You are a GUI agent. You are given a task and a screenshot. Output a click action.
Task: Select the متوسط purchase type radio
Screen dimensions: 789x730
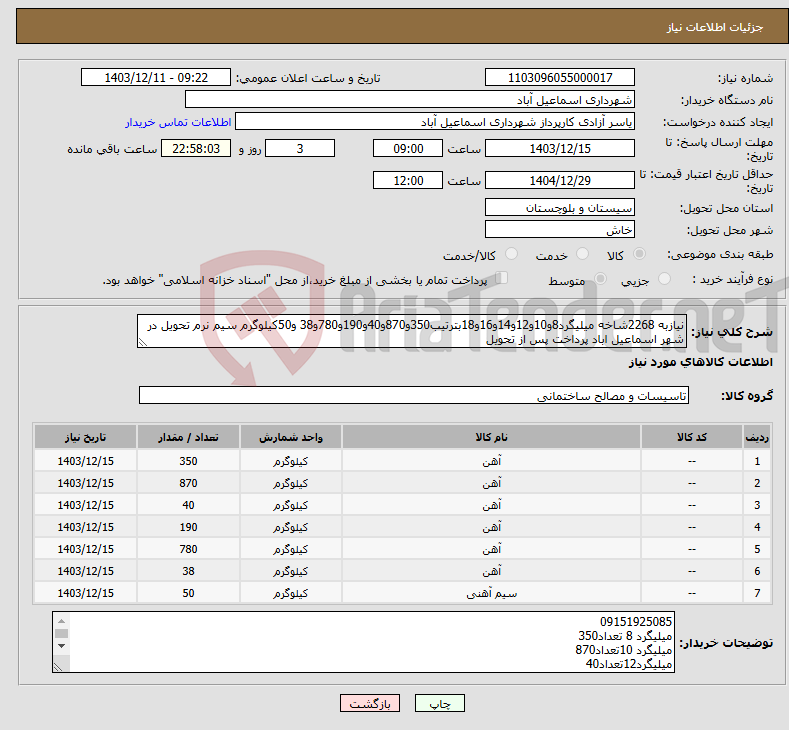point(600,278)
